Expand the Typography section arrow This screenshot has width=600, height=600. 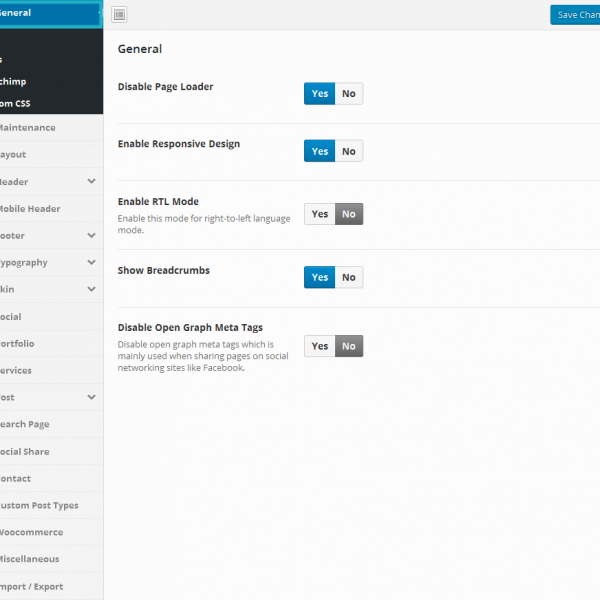[x=91, y=263]
